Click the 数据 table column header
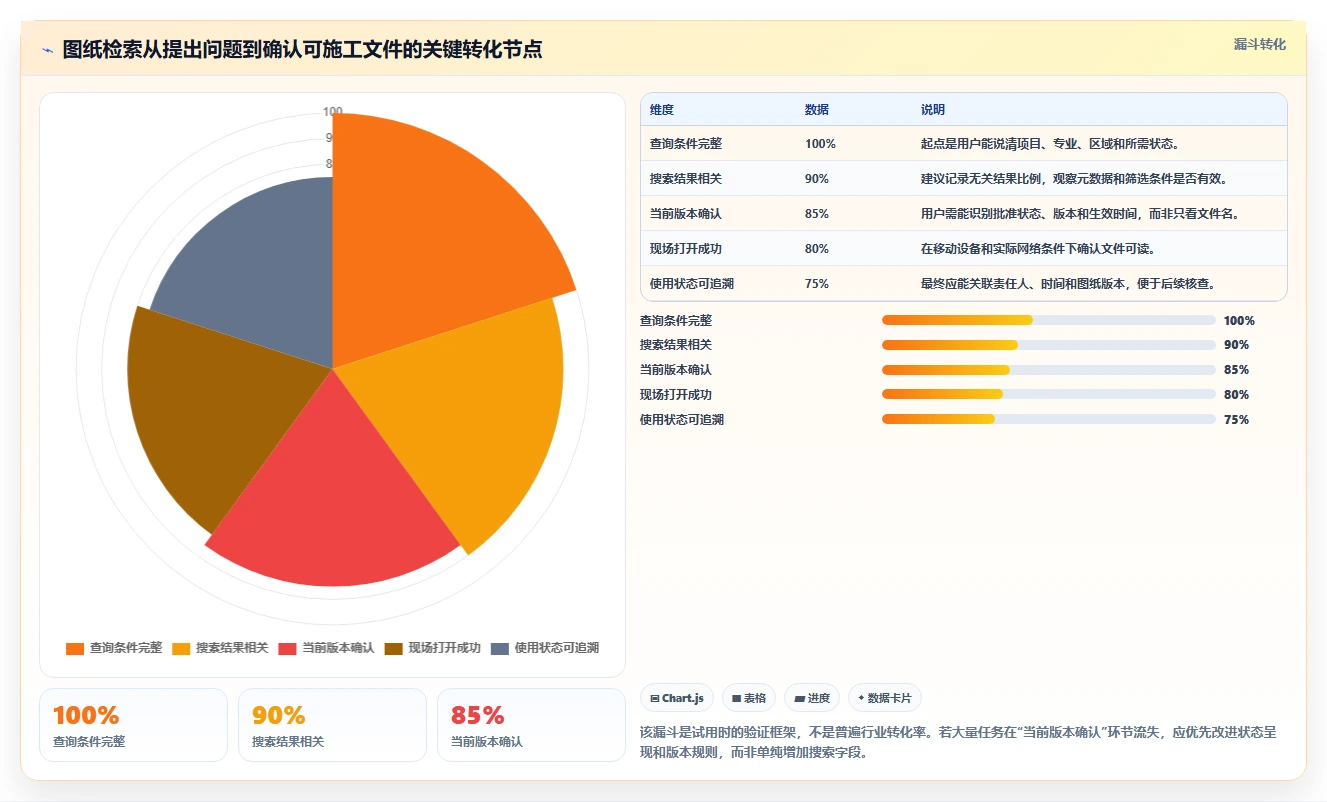1327x802 pixels. click(x=817, y=110)
